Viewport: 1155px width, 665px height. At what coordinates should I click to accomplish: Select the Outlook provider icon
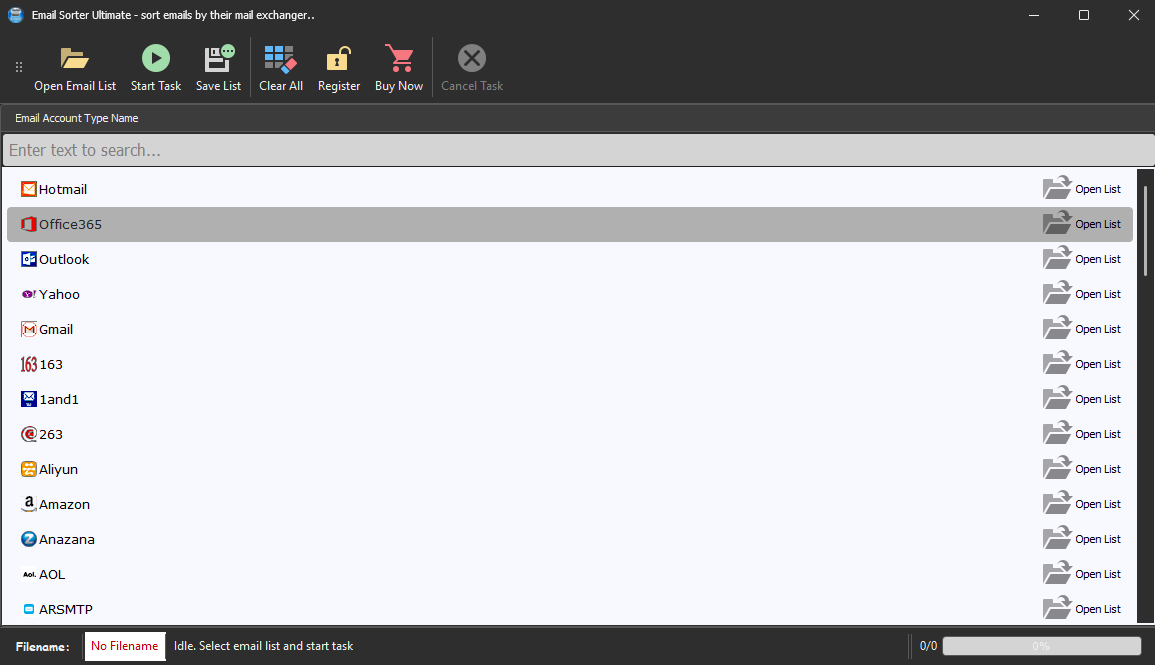[x=29, y=258]
